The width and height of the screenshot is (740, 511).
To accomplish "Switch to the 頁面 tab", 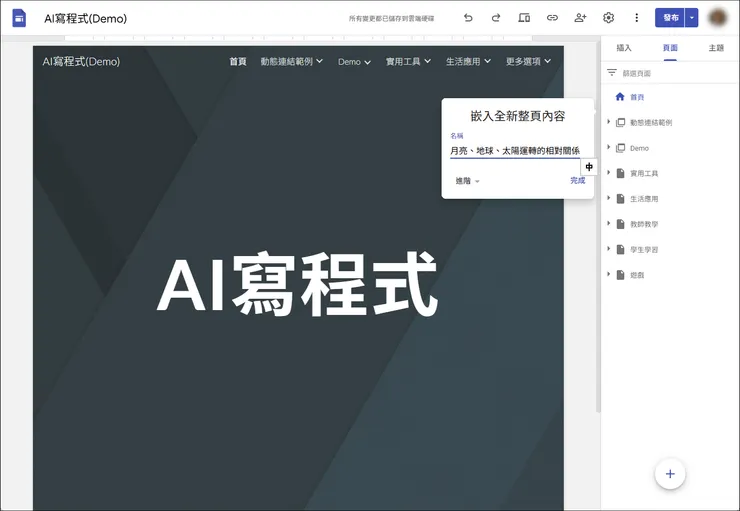I will pos(670,48).
